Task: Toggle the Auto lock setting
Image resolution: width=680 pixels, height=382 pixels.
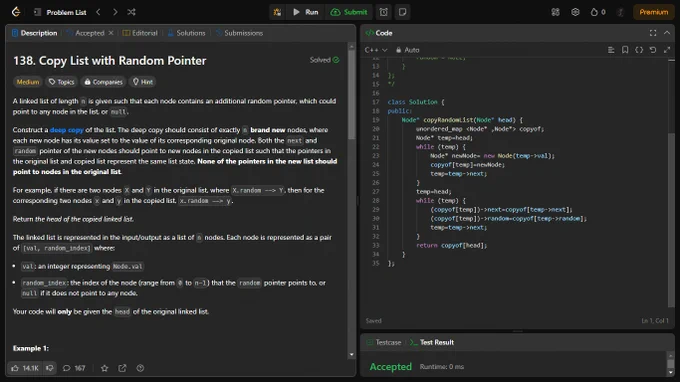Action: [x=407, y=50]
